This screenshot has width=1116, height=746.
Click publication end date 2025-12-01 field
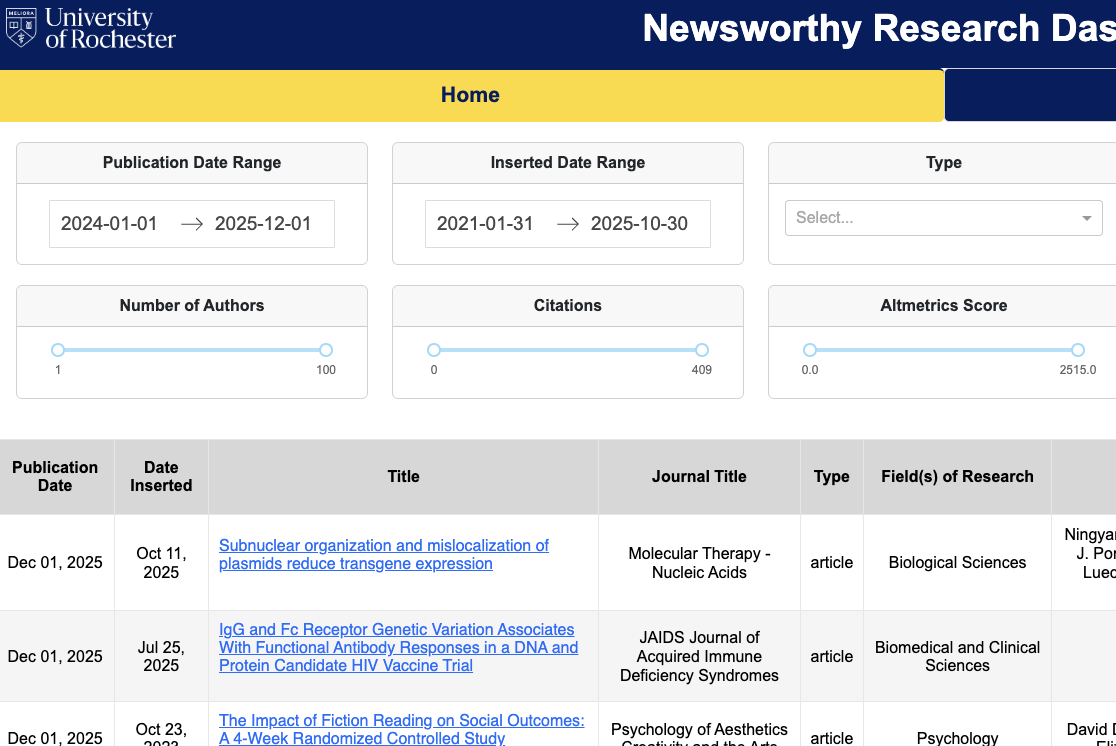(x=263, y=224)
